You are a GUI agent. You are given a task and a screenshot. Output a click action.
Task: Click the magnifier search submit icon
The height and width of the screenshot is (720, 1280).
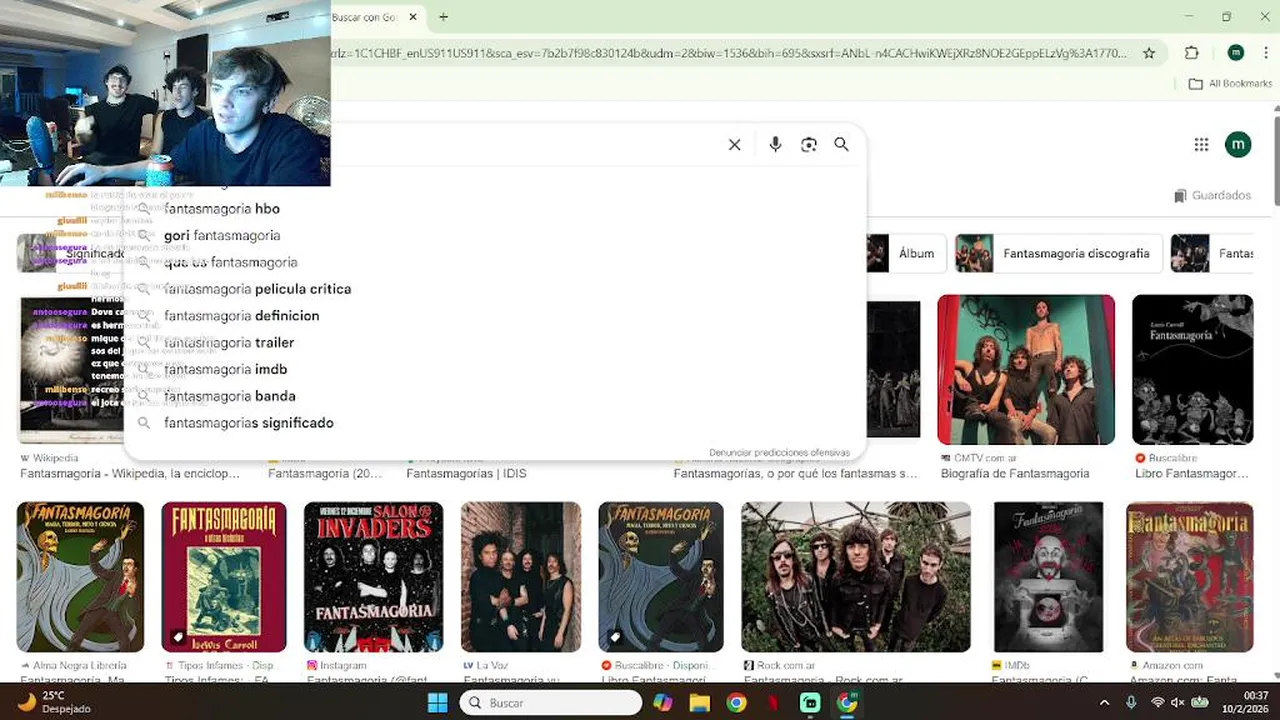coord(841,145)
